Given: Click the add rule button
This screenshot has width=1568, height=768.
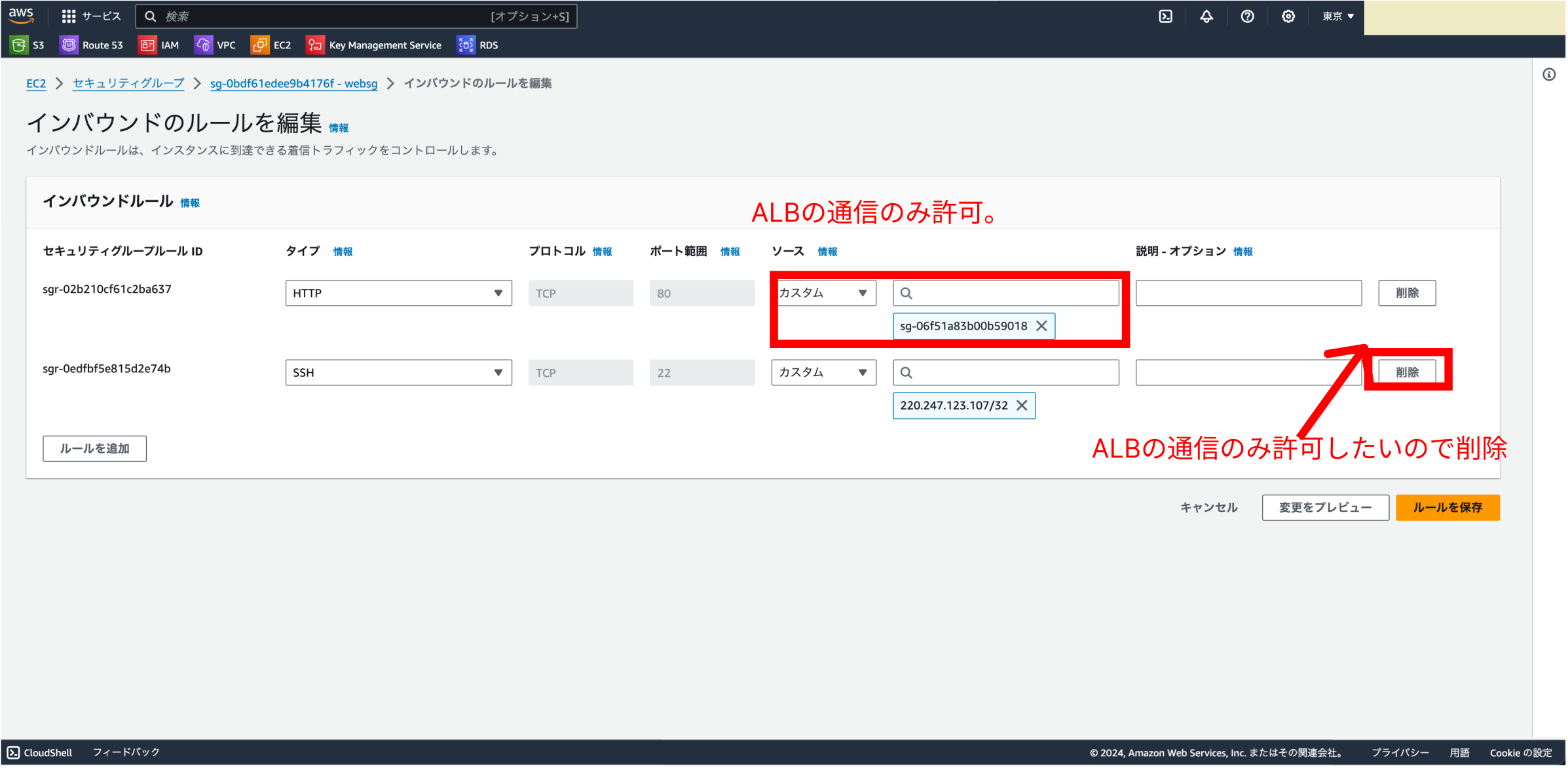Looking at the screenshot, I should coord(94,449).
